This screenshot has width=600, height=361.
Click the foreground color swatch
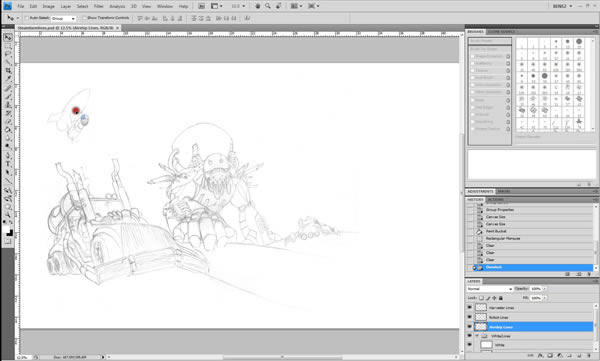pyautogui.click(x=7, y=230)
